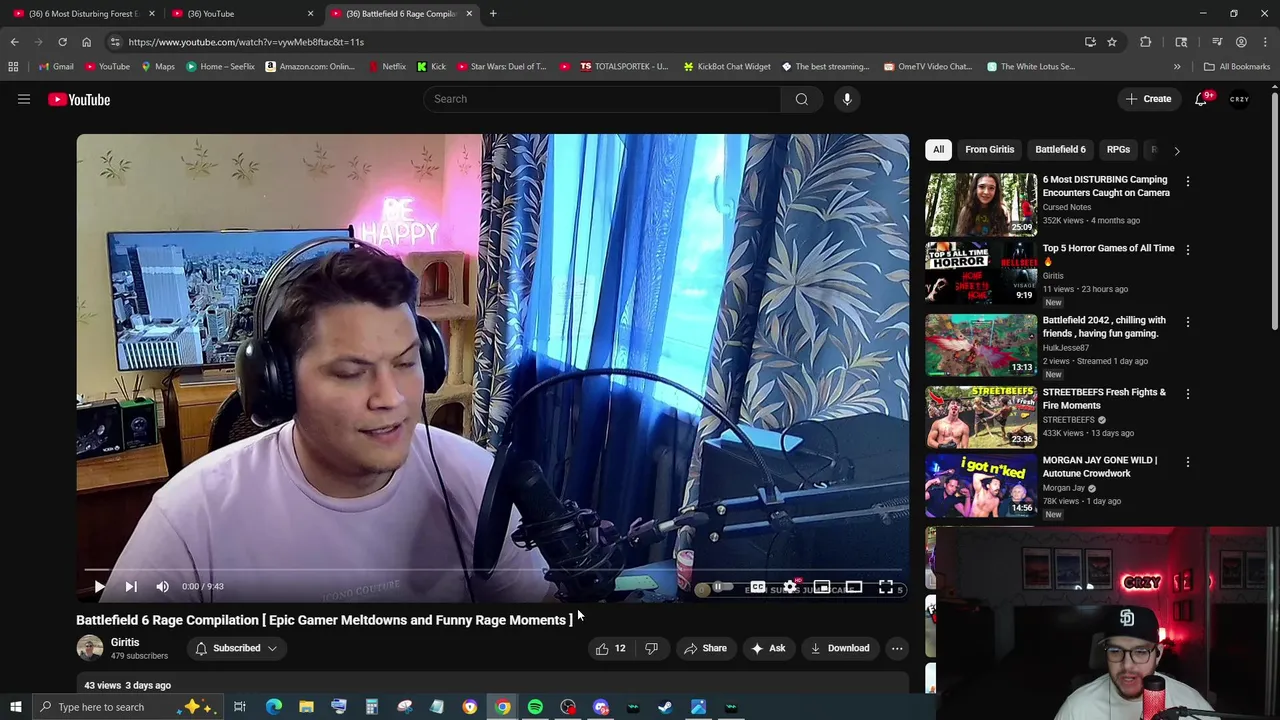The image size is (1280, 720).
Task: Toggle closed captions in player
Action: click(x=758, y=588)
